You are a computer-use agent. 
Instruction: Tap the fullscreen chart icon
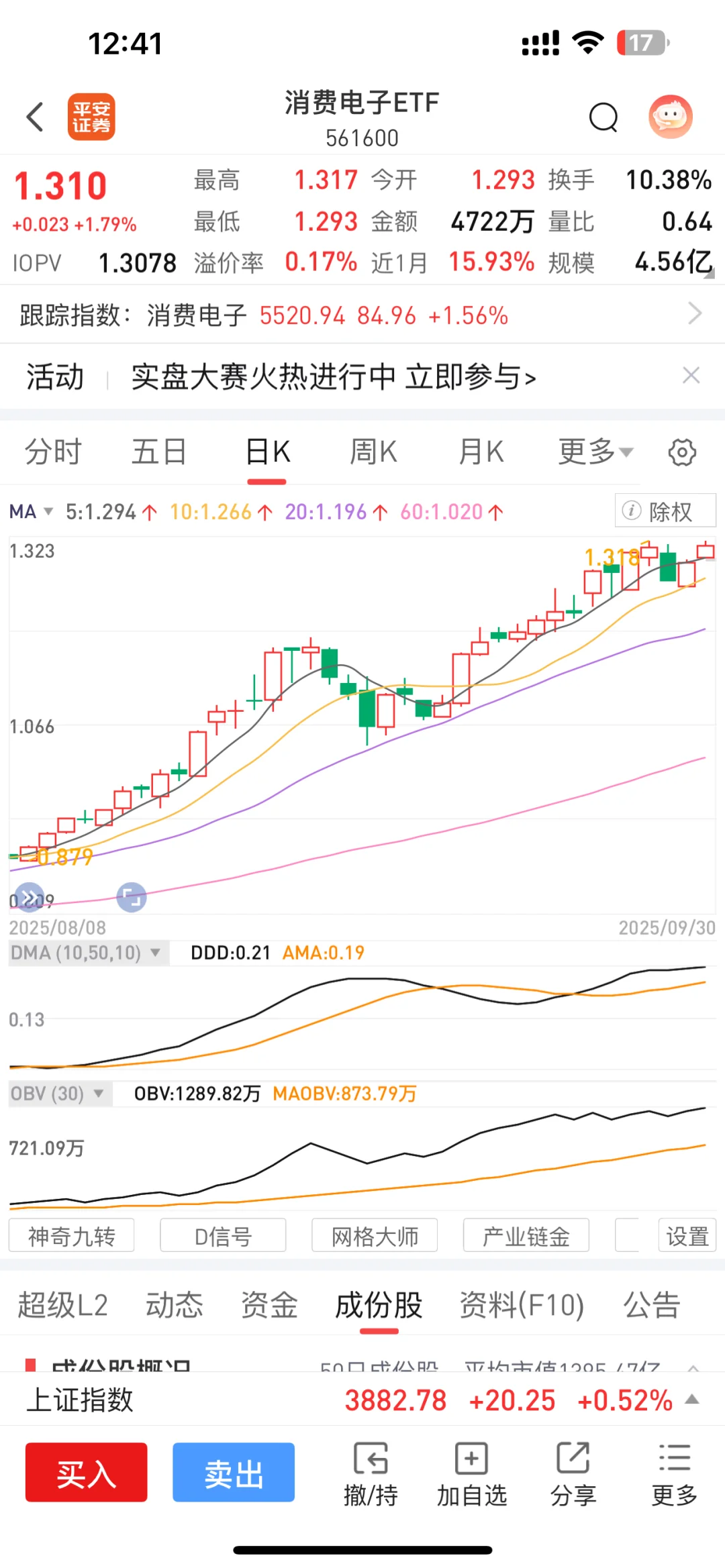coord(132,897)
